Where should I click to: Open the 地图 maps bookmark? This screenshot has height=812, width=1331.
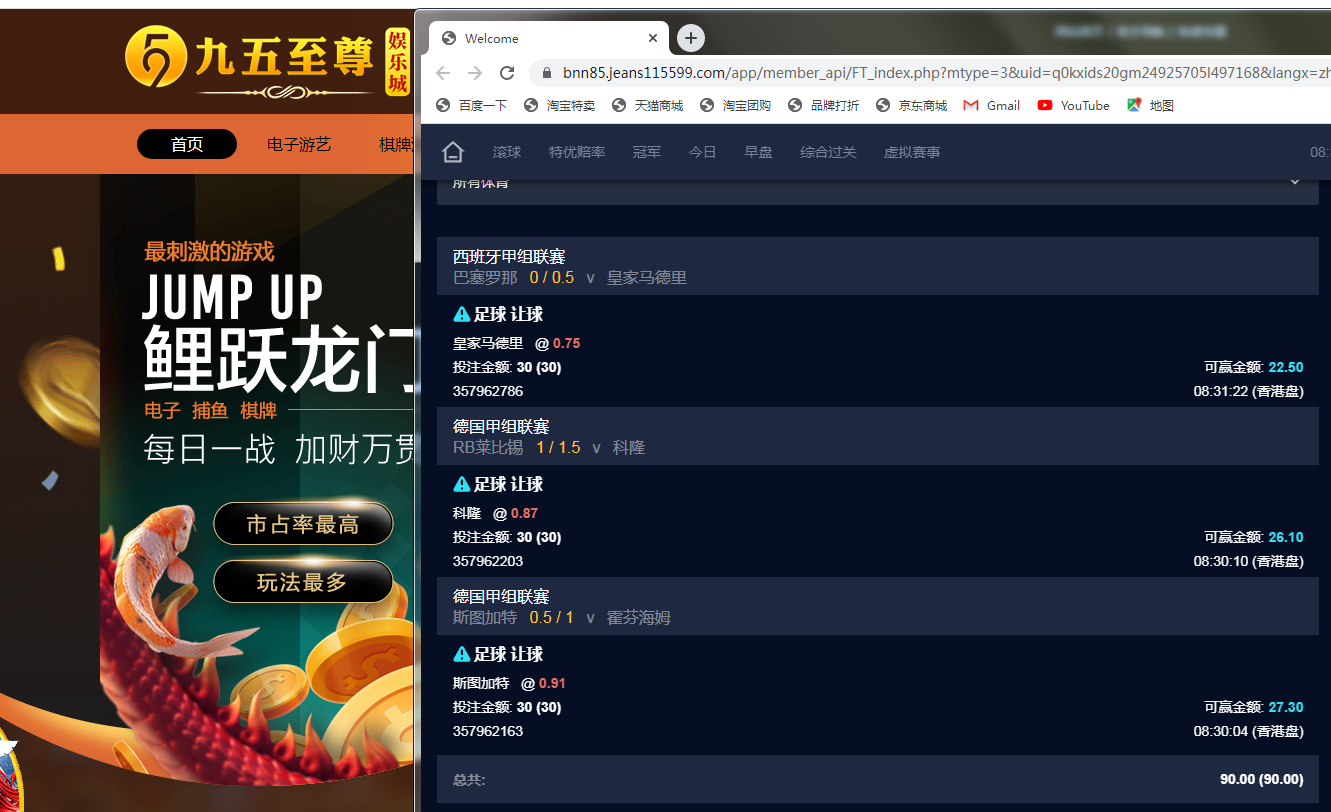1151,105
